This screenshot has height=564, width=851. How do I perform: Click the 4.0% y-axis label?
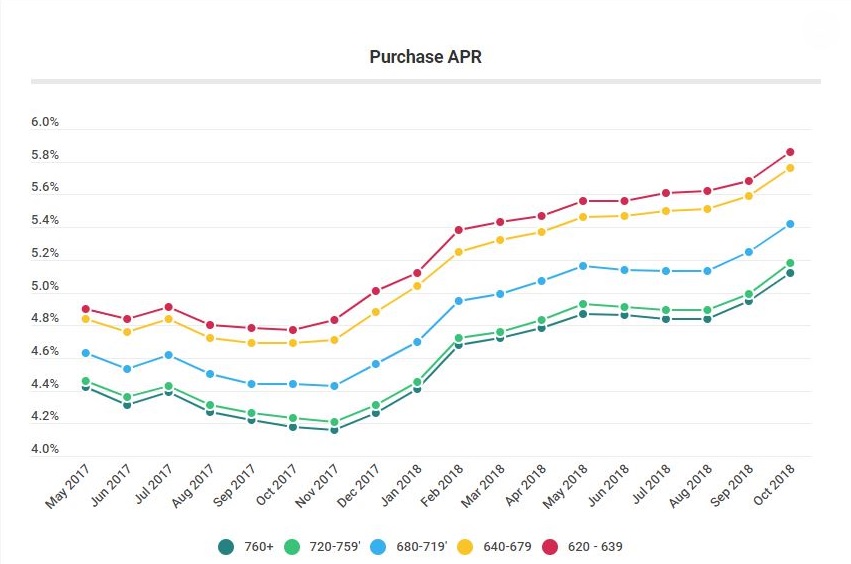tap(45, 450)
